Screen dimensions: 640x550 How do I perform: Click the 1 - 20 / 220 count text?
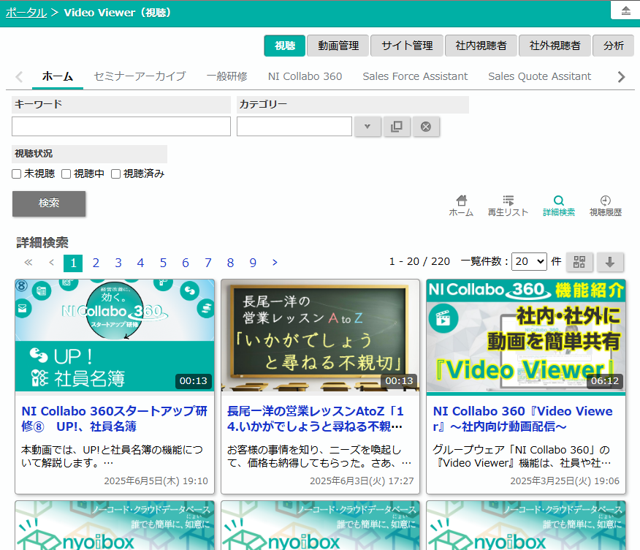pyautogui.click(x=420, y=262)
